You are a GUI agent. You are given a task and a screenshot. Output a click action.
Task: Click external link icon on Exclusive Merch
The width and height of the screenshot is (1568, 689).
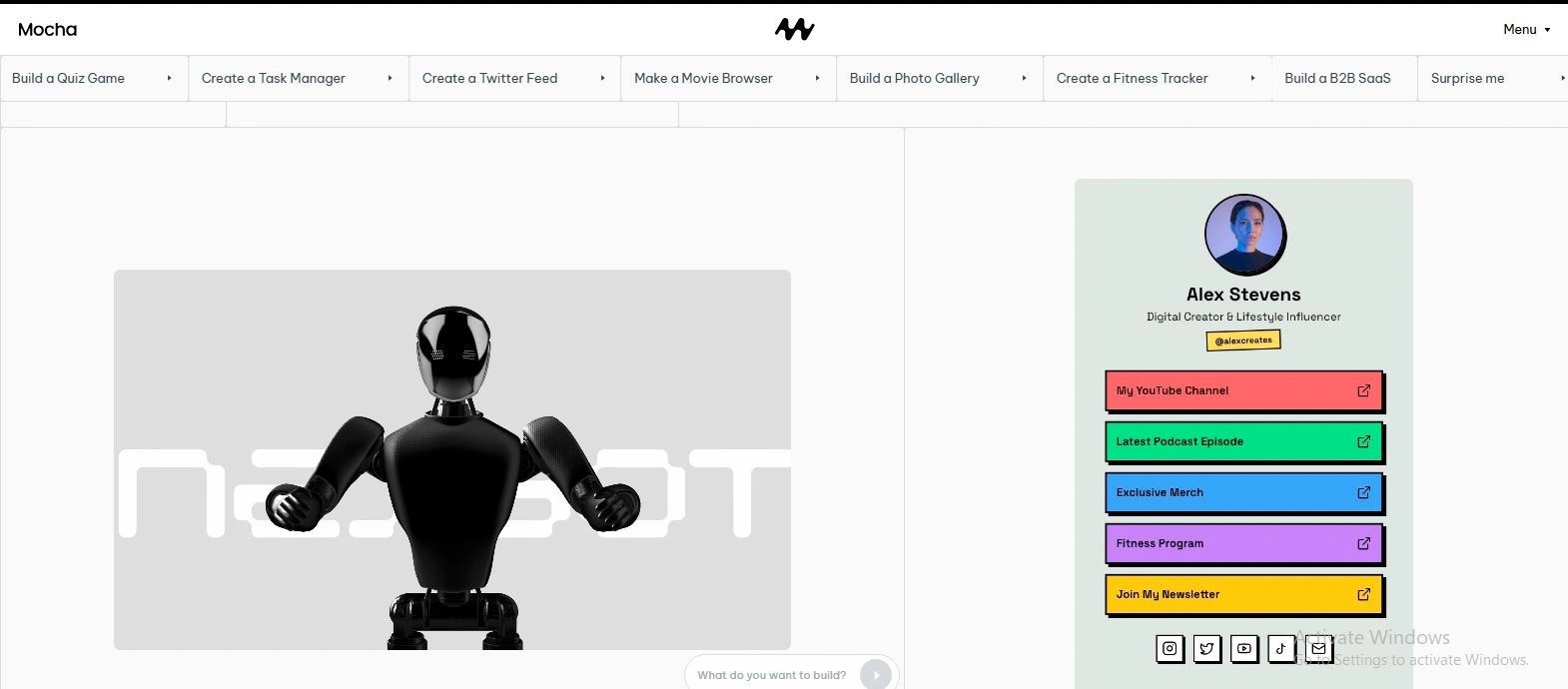[1363, 492]
